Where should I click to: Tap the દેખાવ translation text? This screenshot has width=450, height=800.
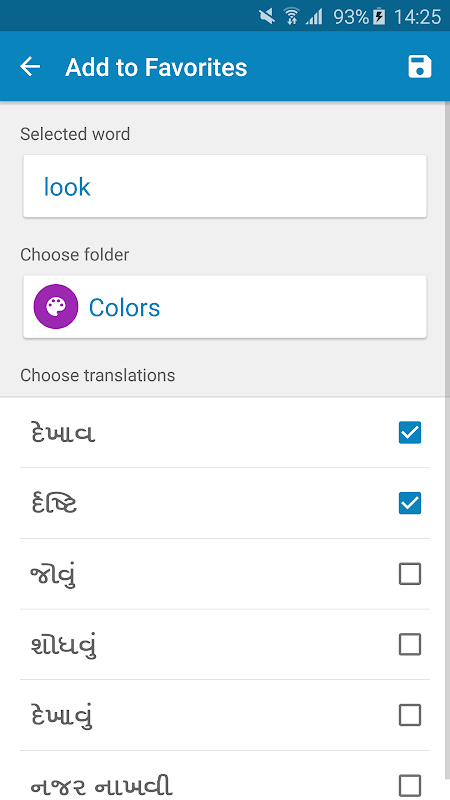(63, 434)
